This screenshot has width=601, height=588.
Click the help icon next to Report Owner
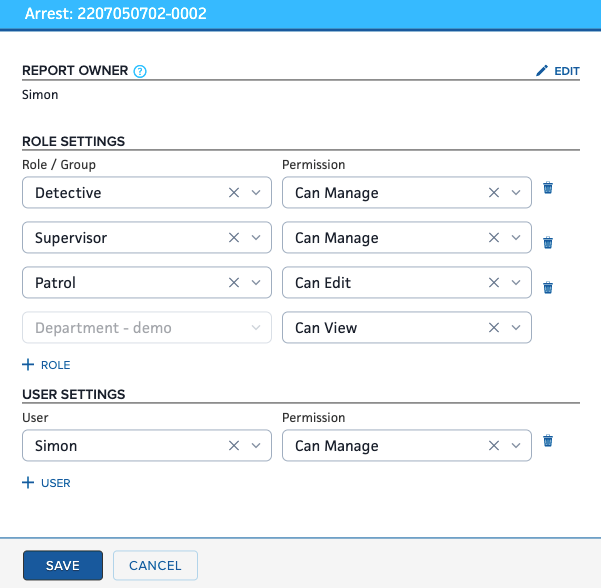[140, 71]
